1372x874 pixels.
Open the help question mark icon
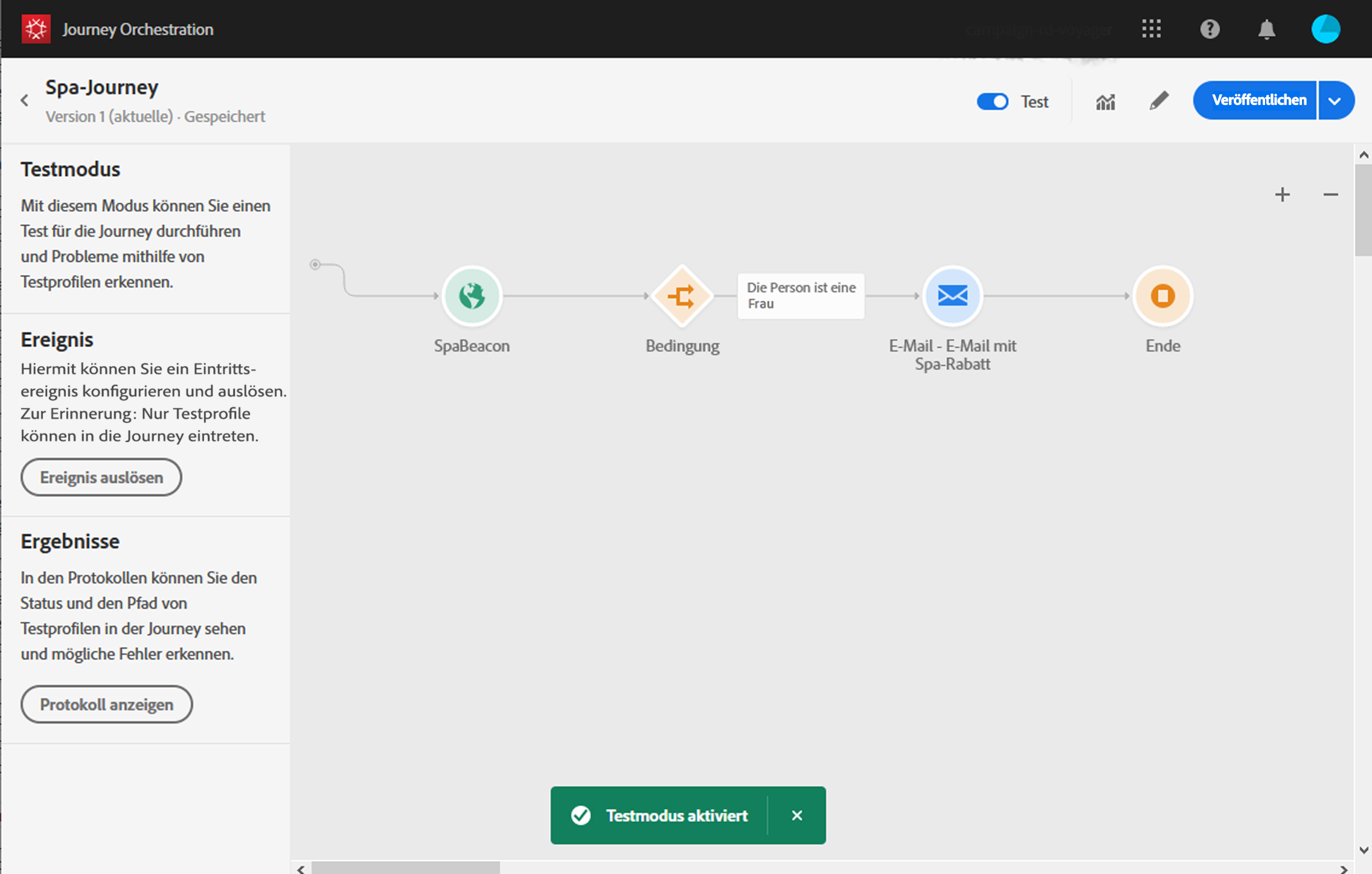pyautogui.click(x=1210, y=29)
